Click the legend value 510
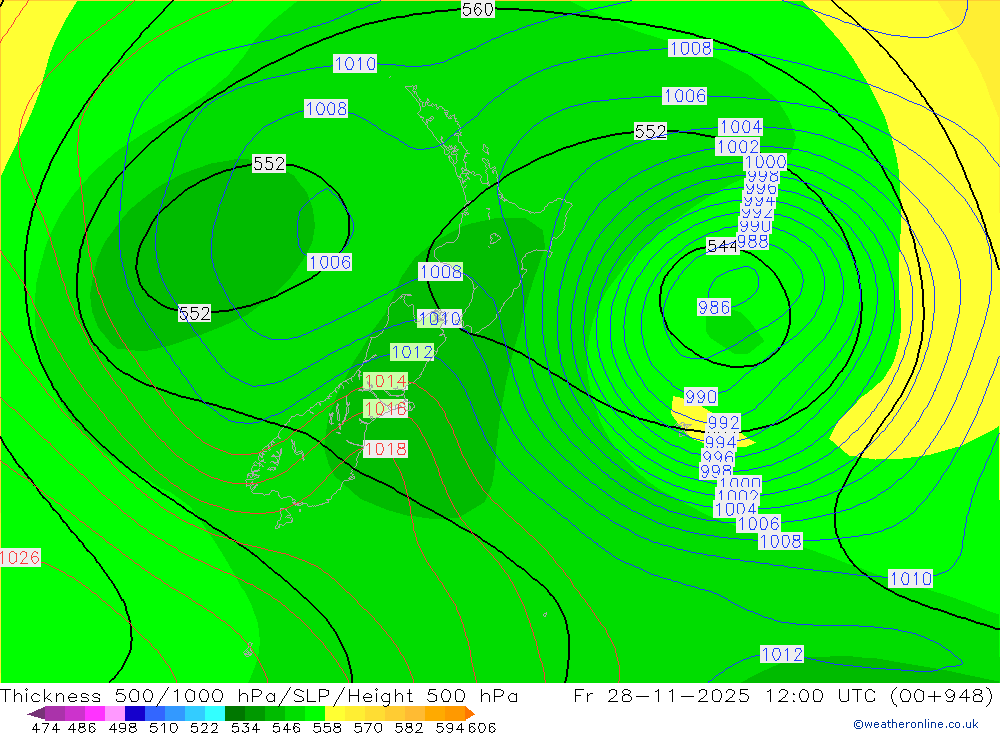 (x=163, y=727)
